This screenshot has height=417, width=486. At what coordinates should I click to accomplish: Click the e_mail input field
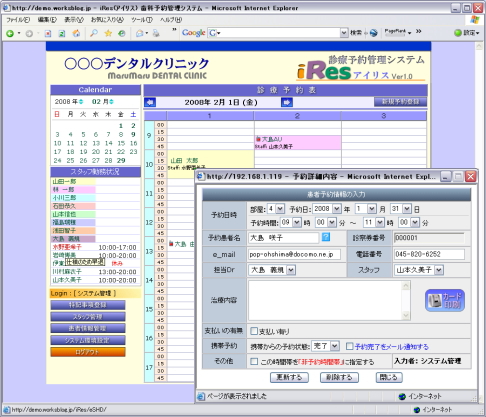(x=294, y=254)
